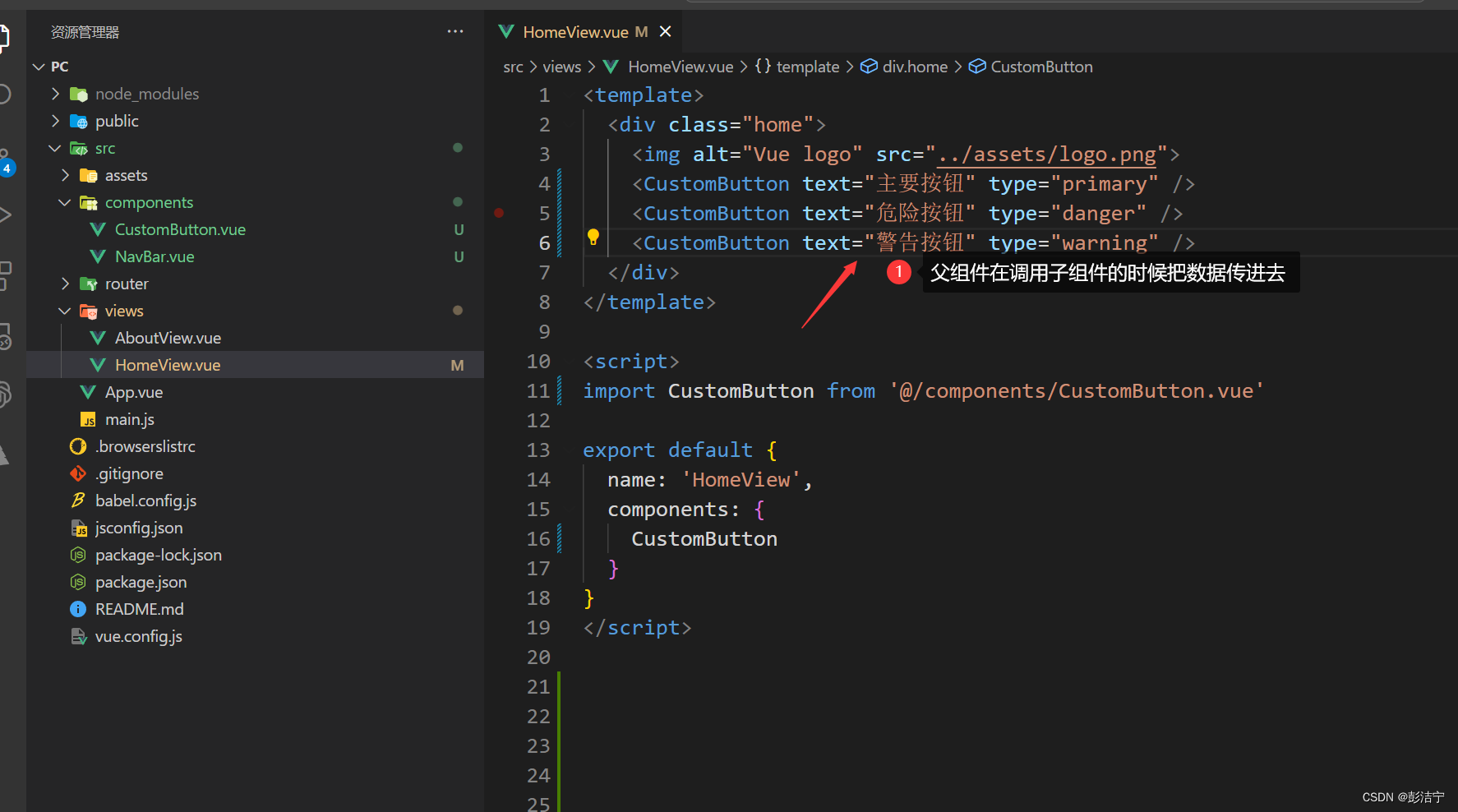Open the Explorer More Actions menu
The image size is (1458, 812).
tap(454, 31)
